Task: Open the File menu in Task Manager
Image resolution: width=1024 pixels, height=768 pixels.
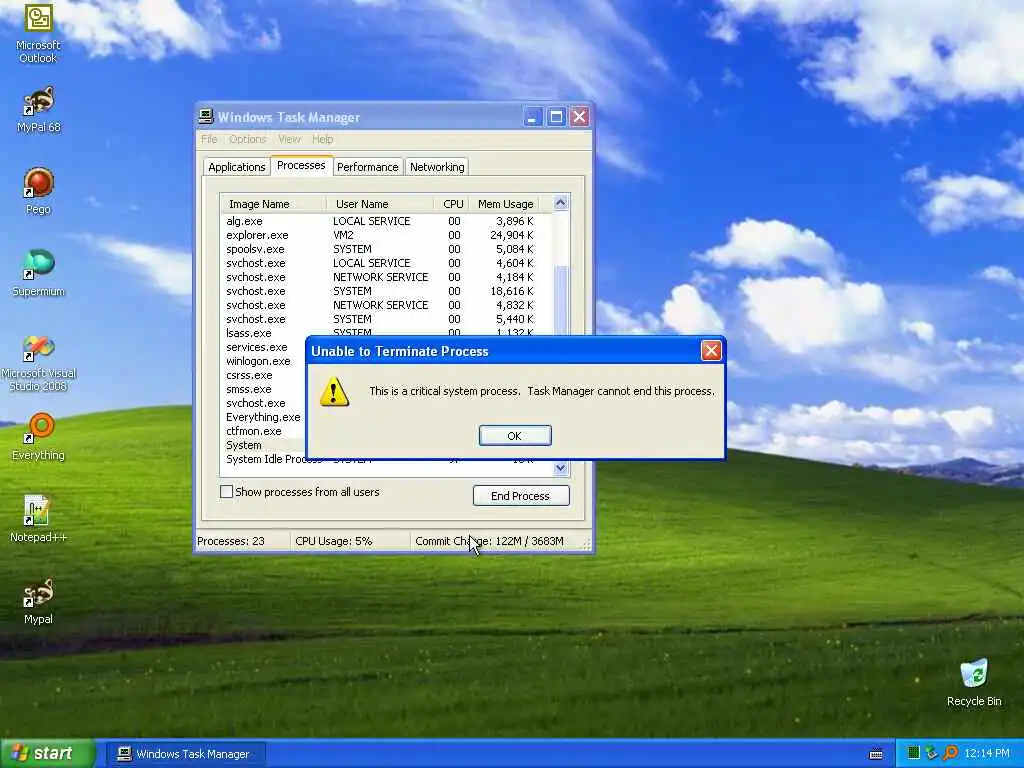Action: [x=209, y=139]
